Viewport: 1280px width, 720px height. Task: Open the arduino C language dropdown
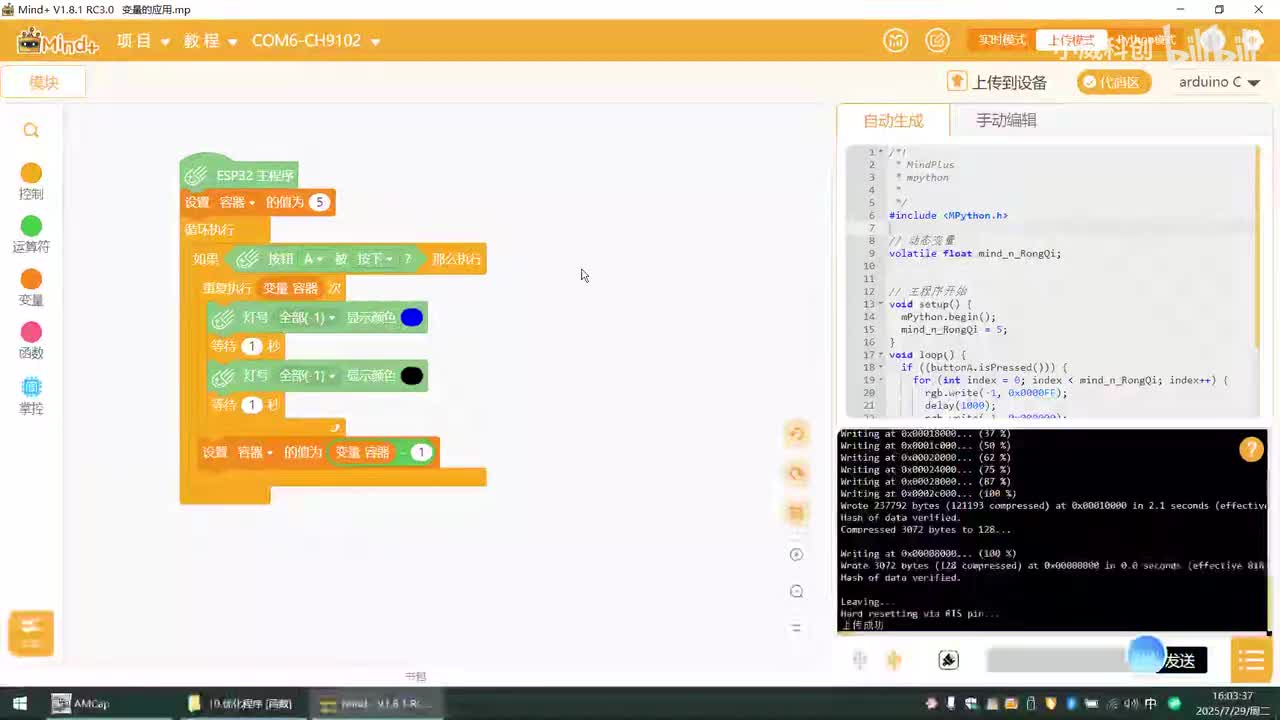(x=1219, y=82)
